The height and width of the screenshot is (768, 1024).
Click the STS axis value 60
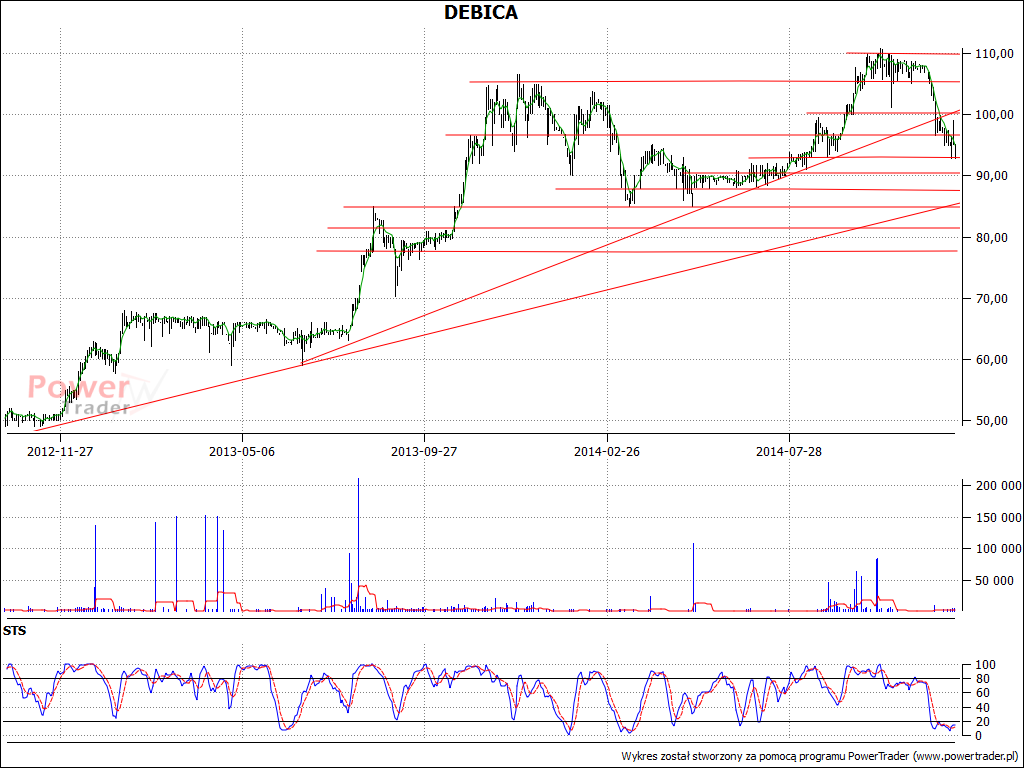(x=985, y=694)
